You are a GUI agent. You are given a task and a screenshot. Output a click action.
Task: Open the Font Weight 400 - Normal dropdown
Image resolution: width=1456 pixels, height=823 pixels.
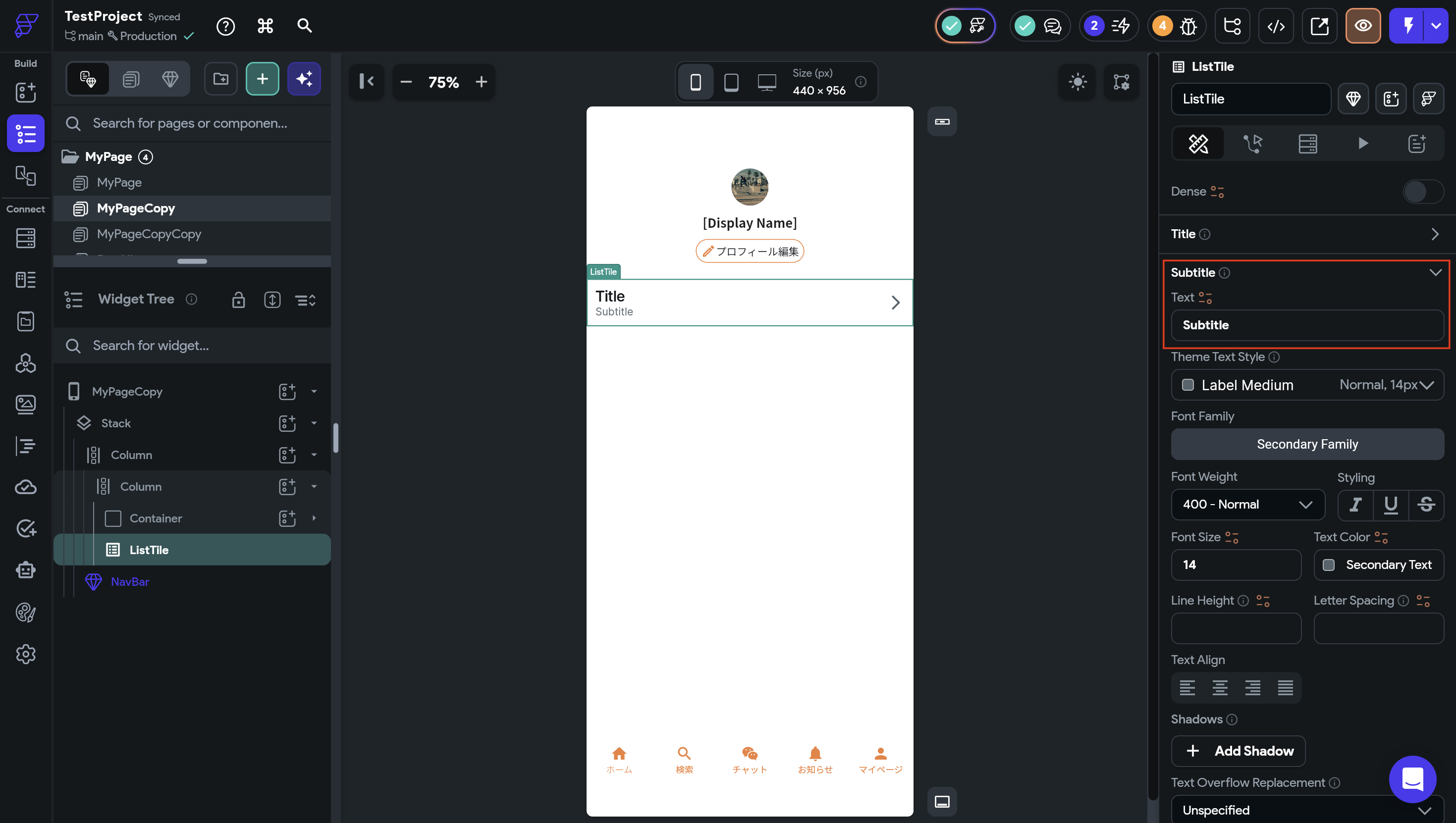(x=1247, y=504)
